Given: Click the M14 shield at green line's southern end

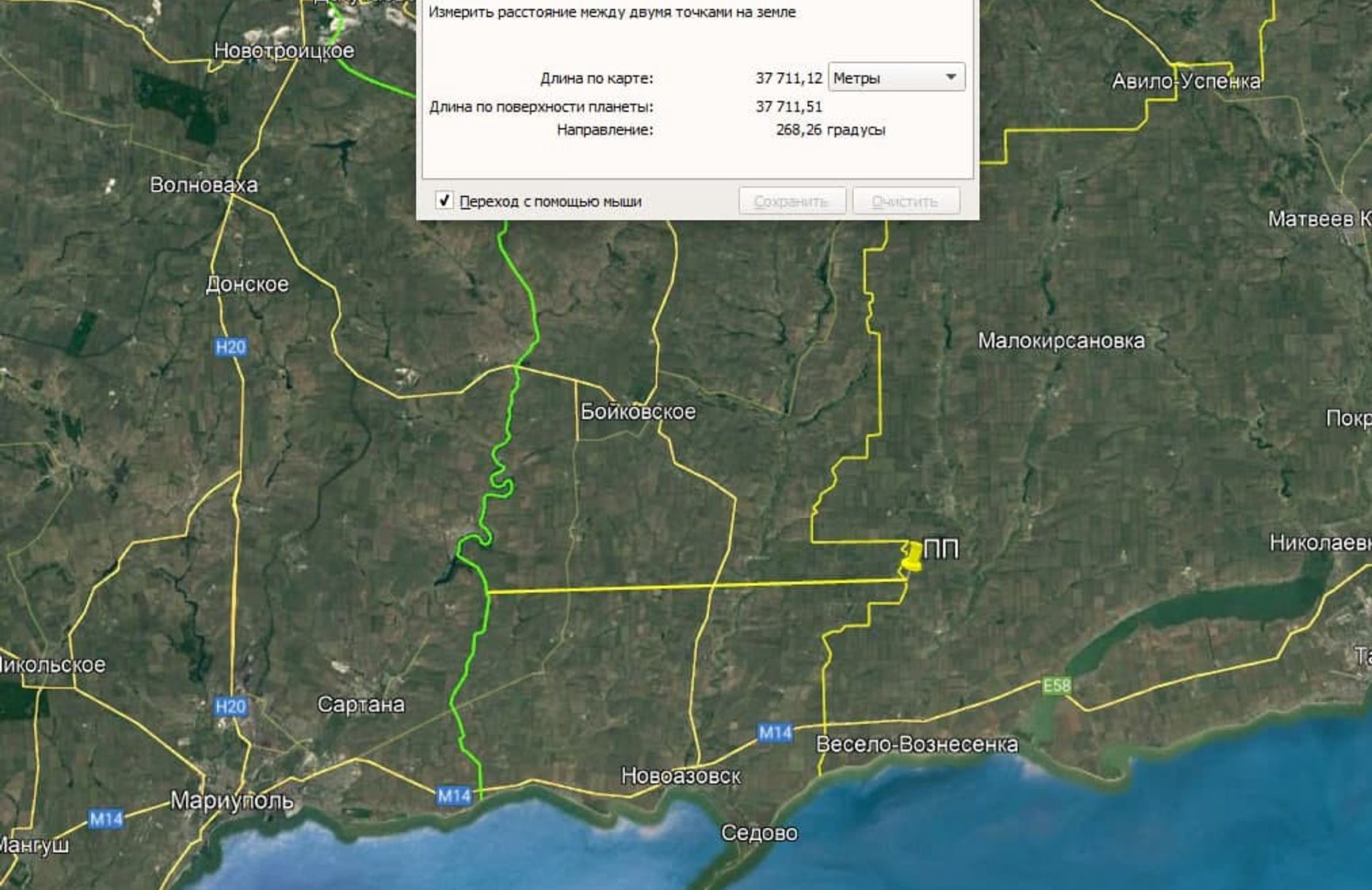Looking at the screenshot, I should click(x=454, y=796).
